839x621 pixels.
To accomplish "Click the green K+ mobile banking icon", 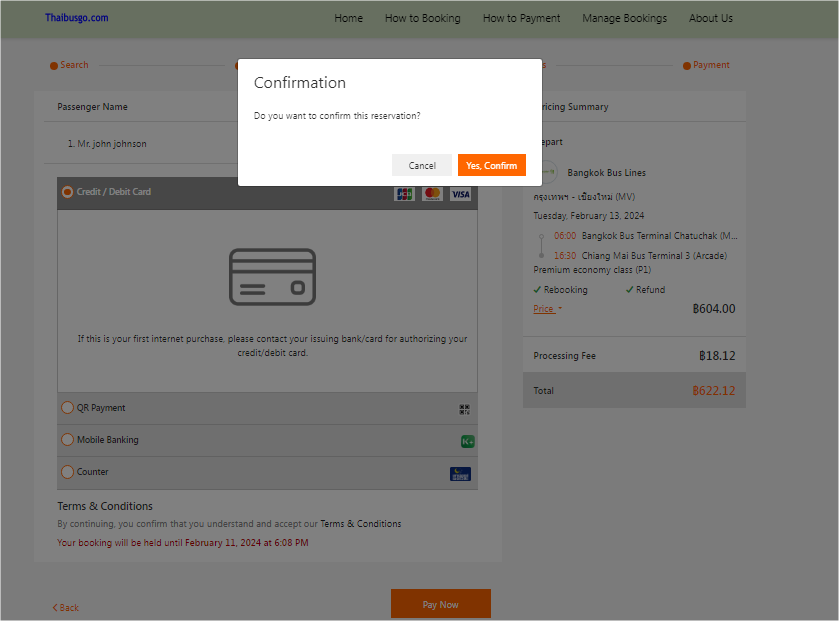I will pos(466,441).
